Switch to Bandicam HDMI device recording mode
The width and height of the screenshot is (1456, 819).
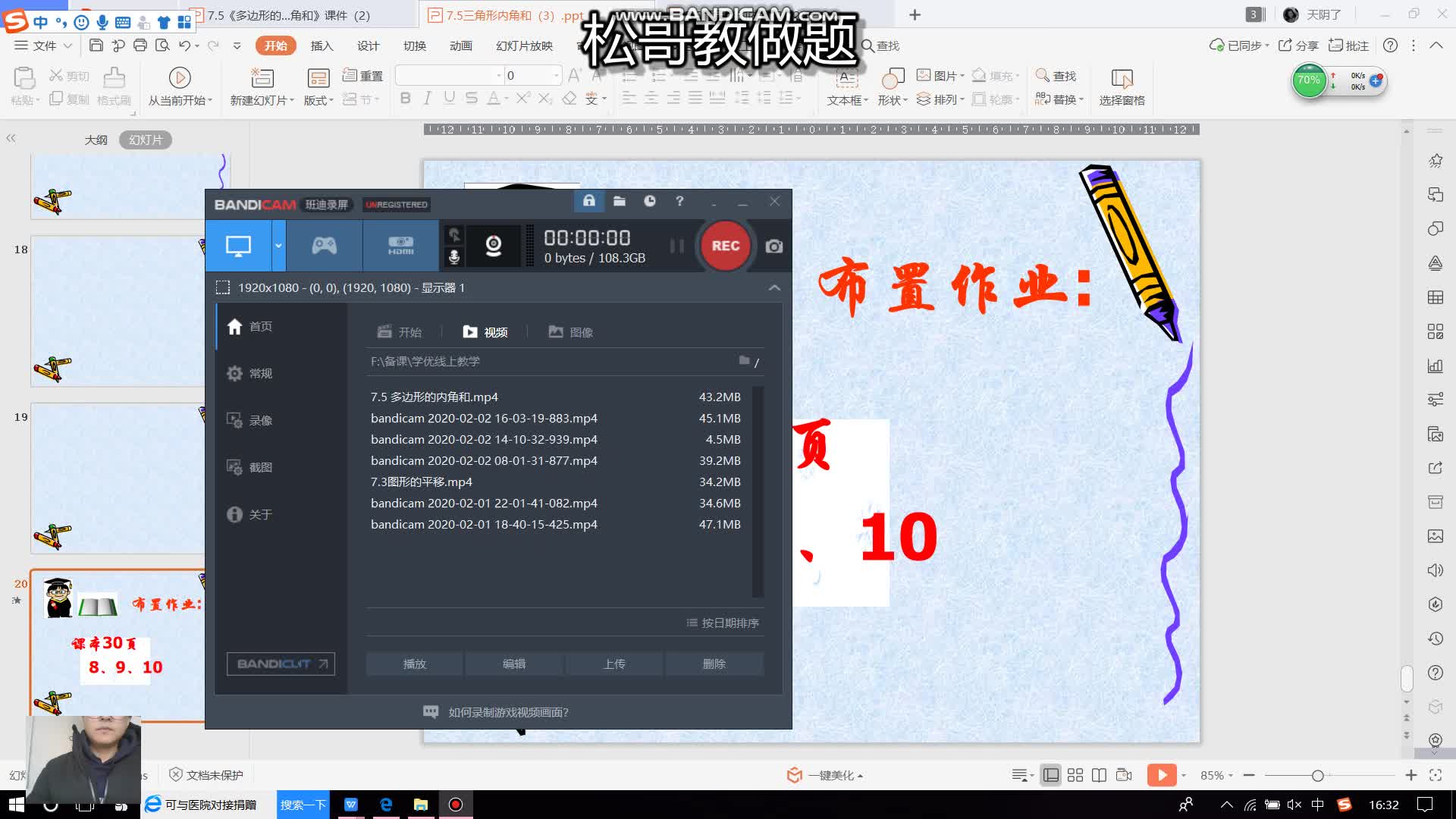pyautogui.click(x=400, y=246)
